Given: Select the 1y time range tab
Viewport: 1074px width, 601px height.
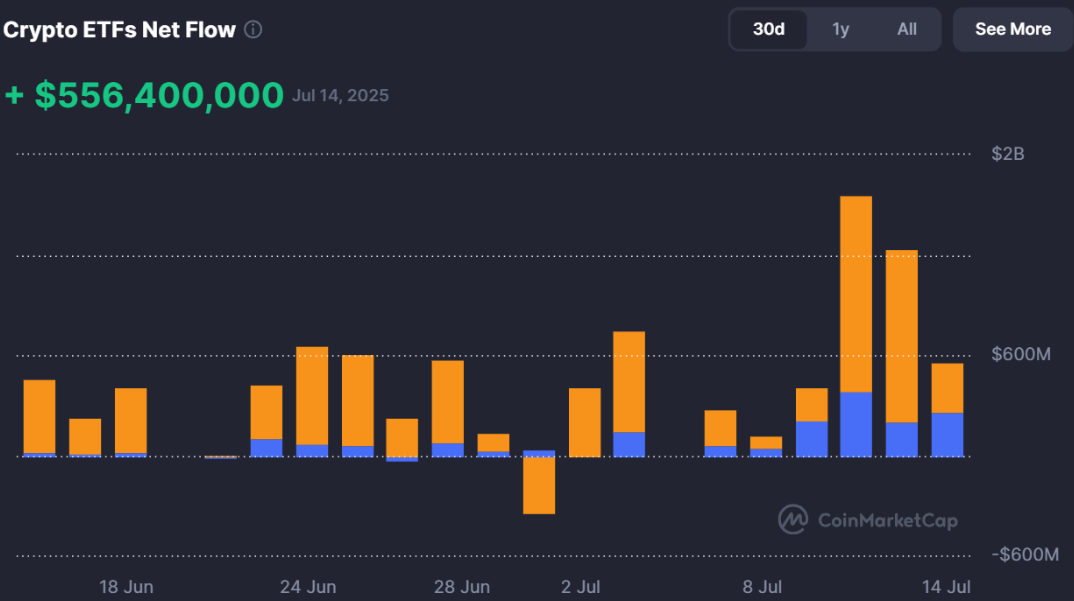Looking at the screenshot, I should 840,29.
